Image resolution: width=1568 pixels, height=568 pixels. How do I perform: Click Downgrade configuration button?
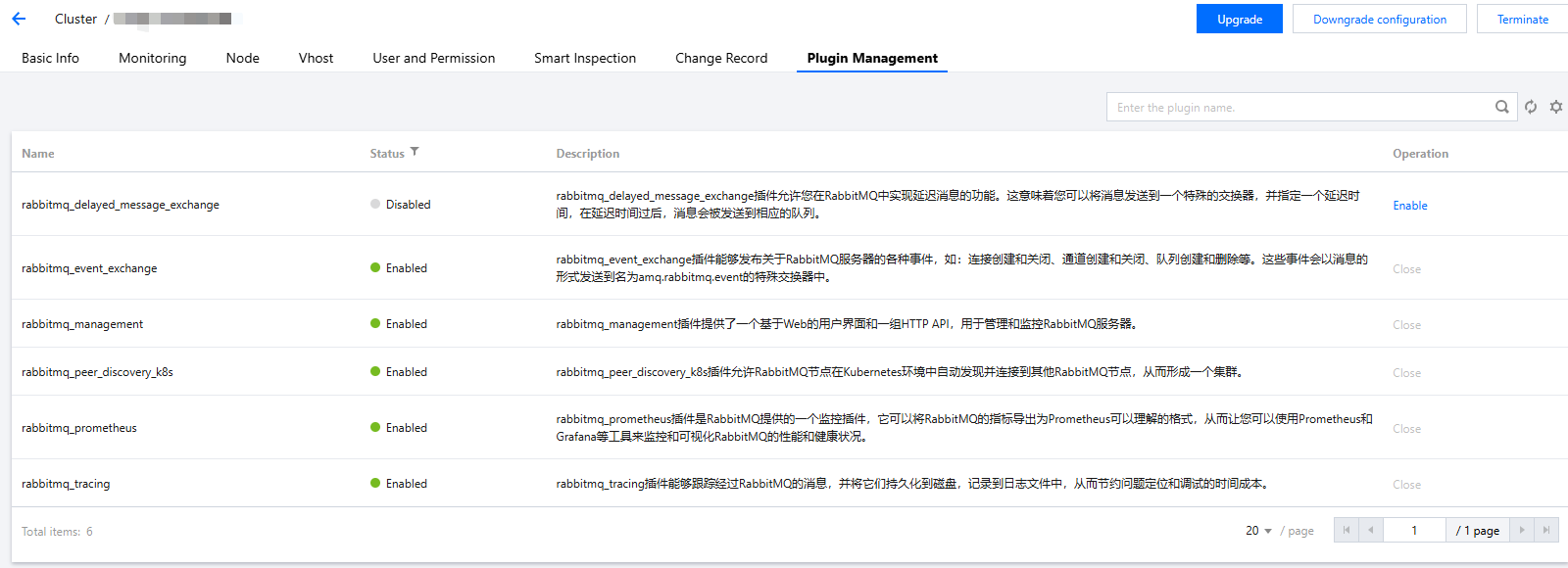(1380, 19)
